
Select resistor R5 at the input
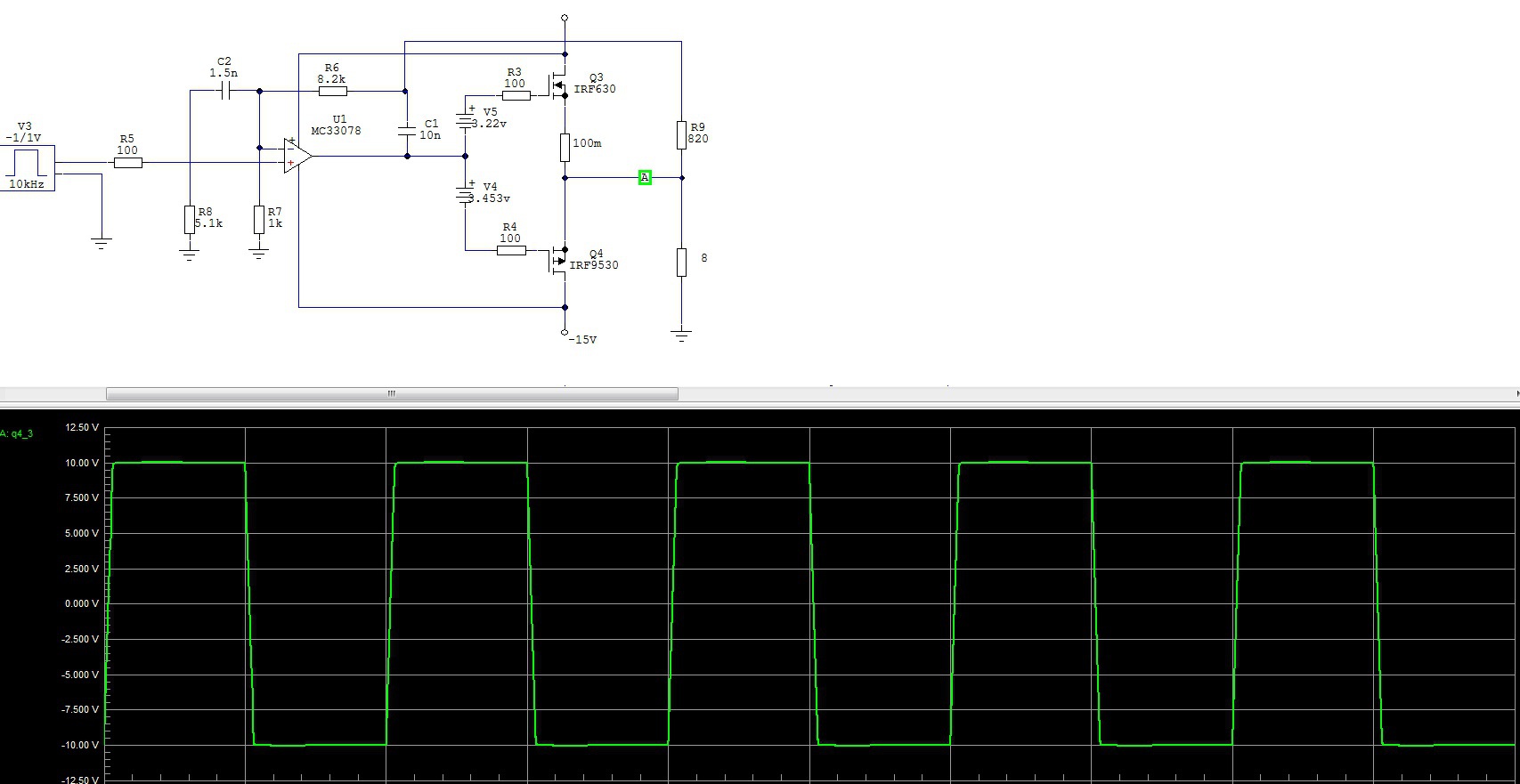[x=127, y=162]
